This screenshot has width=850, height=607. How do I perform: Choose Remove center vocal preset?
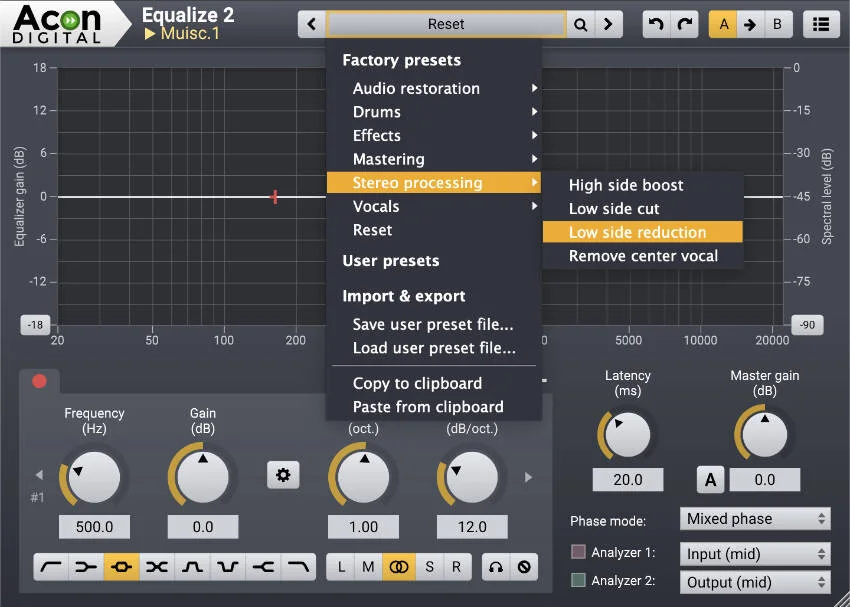(x=642, y=256)
